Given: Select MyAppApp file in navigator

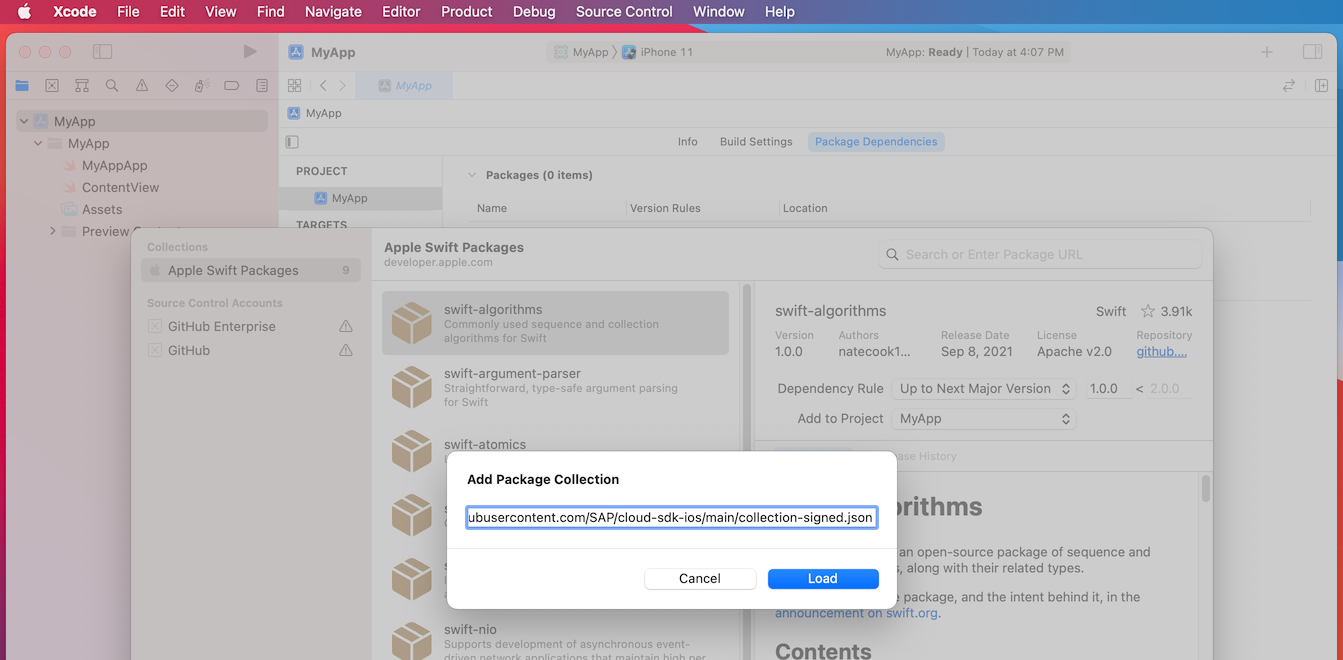Looking at the screenshot, I should 114,165.
